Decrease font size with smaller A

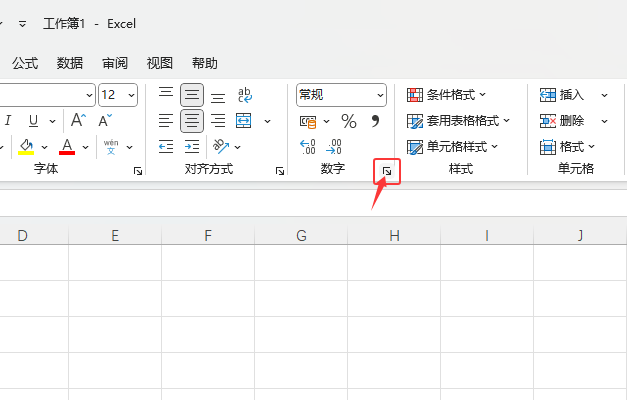(x=105, y=120)
